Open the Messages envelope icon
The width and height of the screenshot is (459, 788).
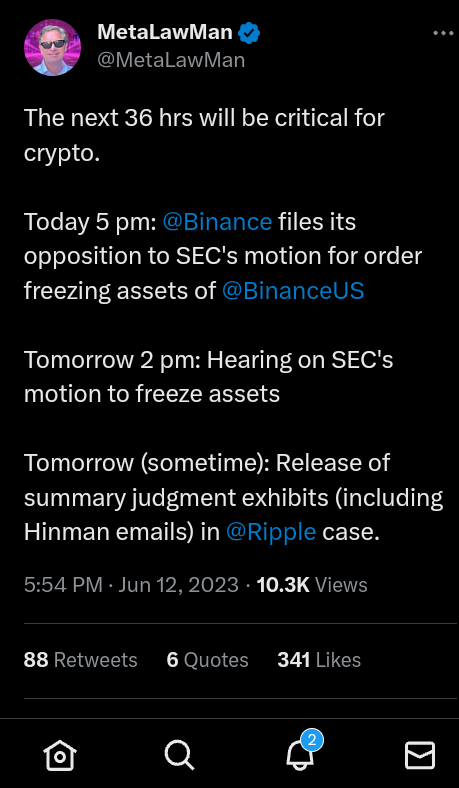pyautogui.click(x=420, y=755)
